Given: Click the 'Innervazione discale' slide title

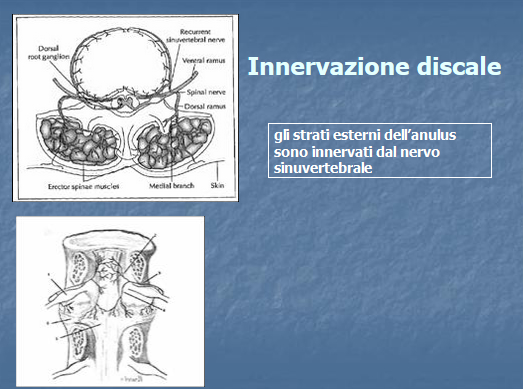Looking at the screenshot, I should 374,66.
